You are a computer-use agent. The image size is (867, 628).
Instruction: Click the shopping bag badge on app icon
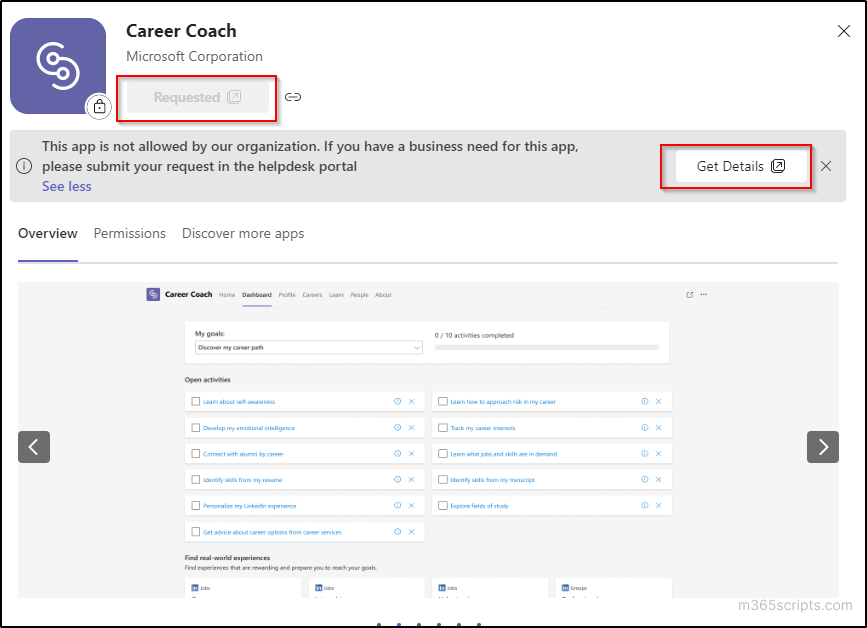(98, 108)
